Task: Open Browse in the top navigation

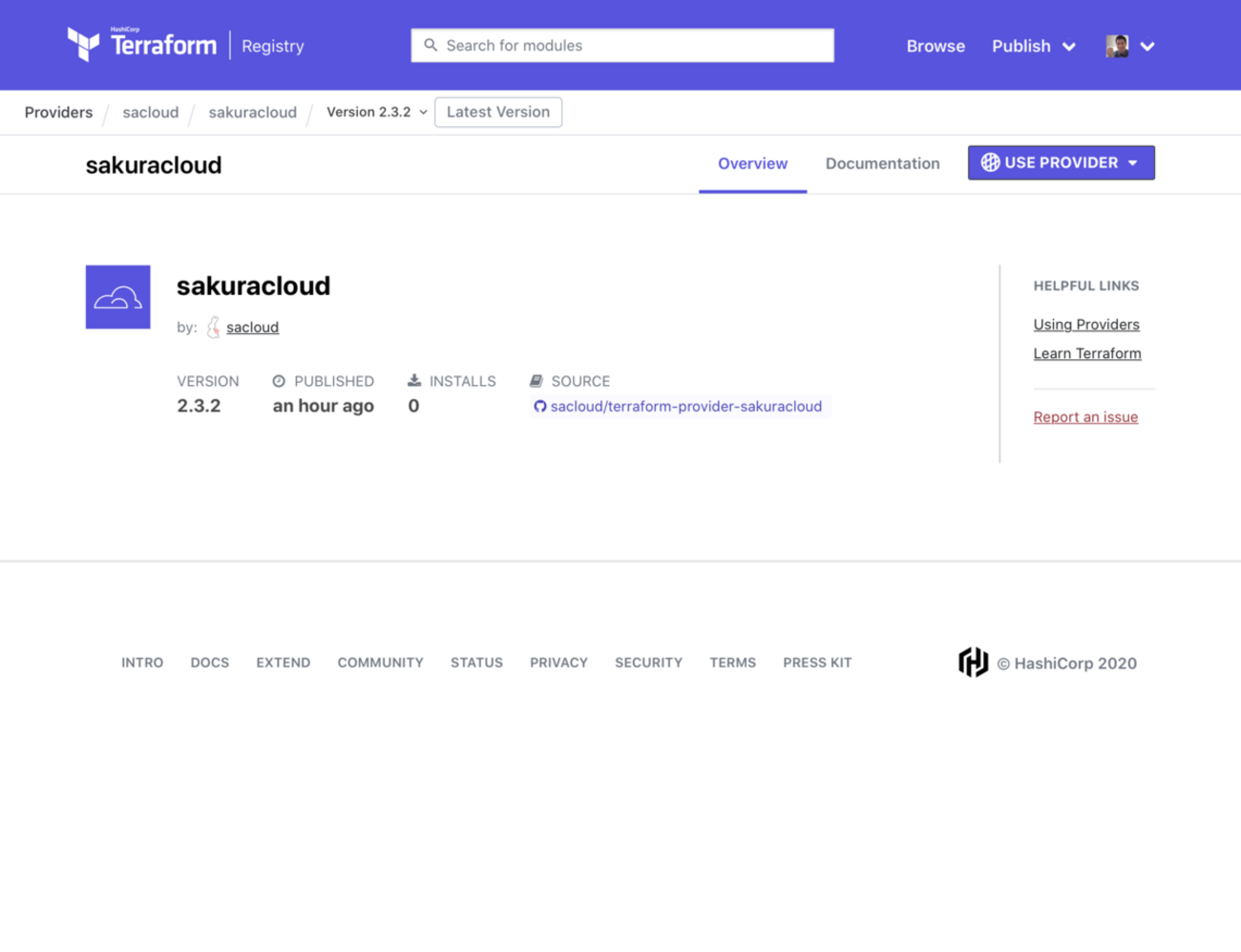Action: pyautogui.click(x=936, y=46)
